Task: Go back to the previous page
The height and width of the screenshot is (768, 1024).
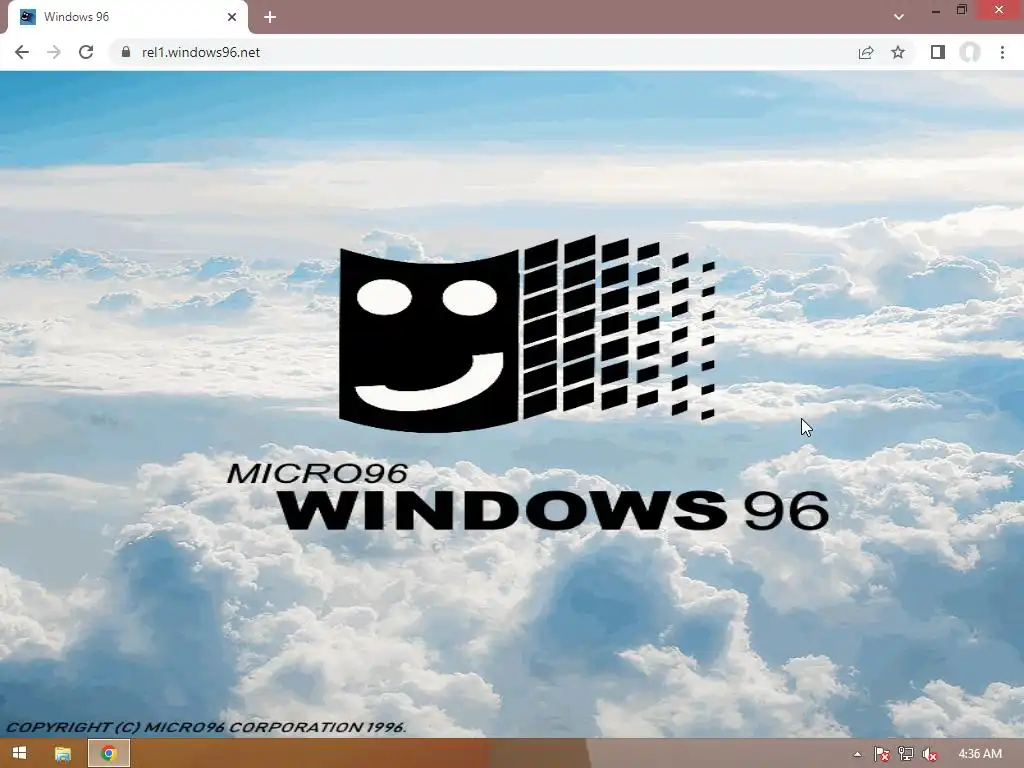Action: (22, 52)
